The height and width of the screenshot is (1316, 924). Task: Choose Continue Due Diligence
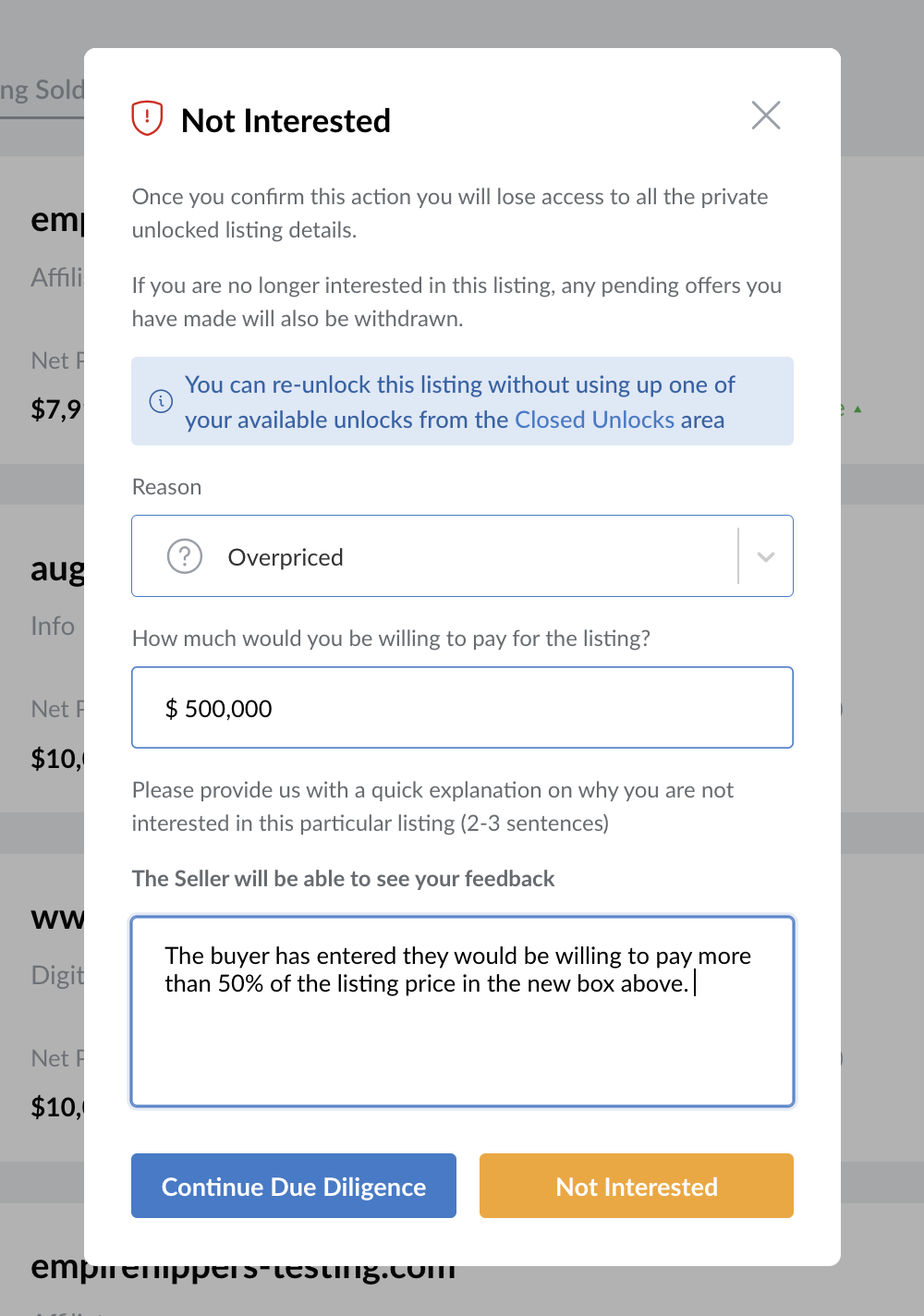click(x=294, y=1186)
